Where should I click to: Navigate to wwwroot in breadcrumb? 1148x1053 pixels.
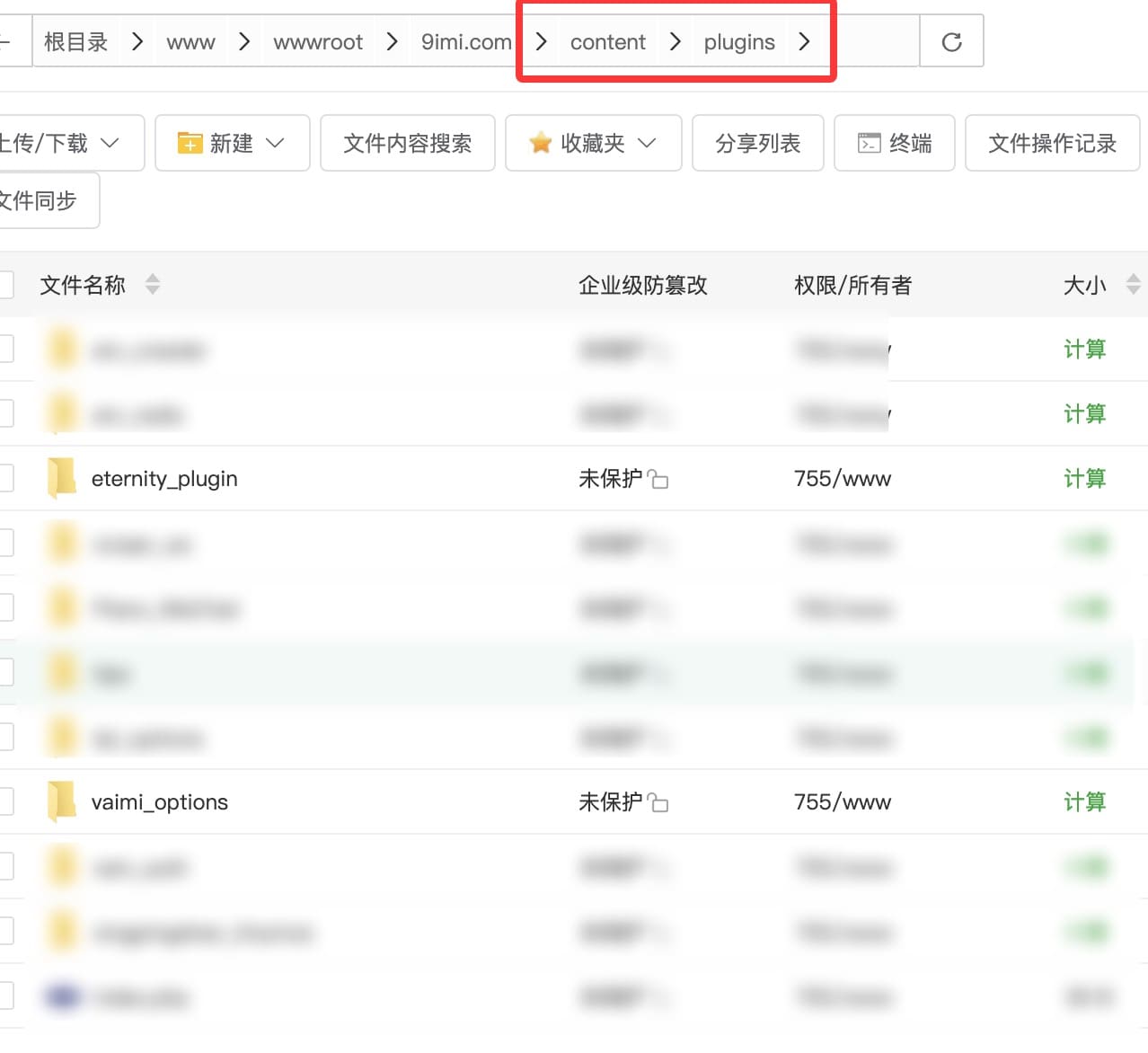point(318,42)
